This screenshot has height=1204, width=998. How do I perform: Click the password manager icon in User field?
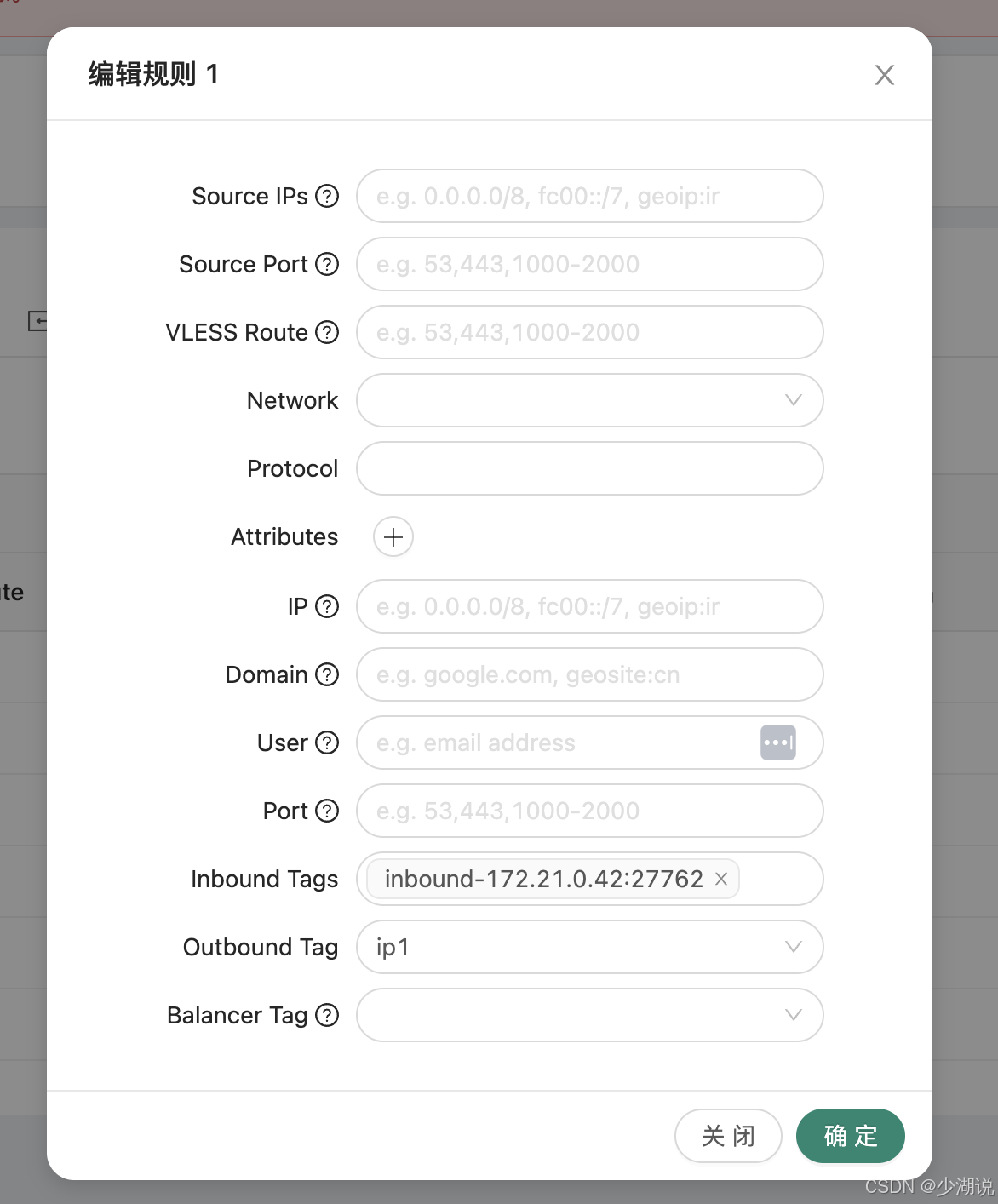pos(778,742)
